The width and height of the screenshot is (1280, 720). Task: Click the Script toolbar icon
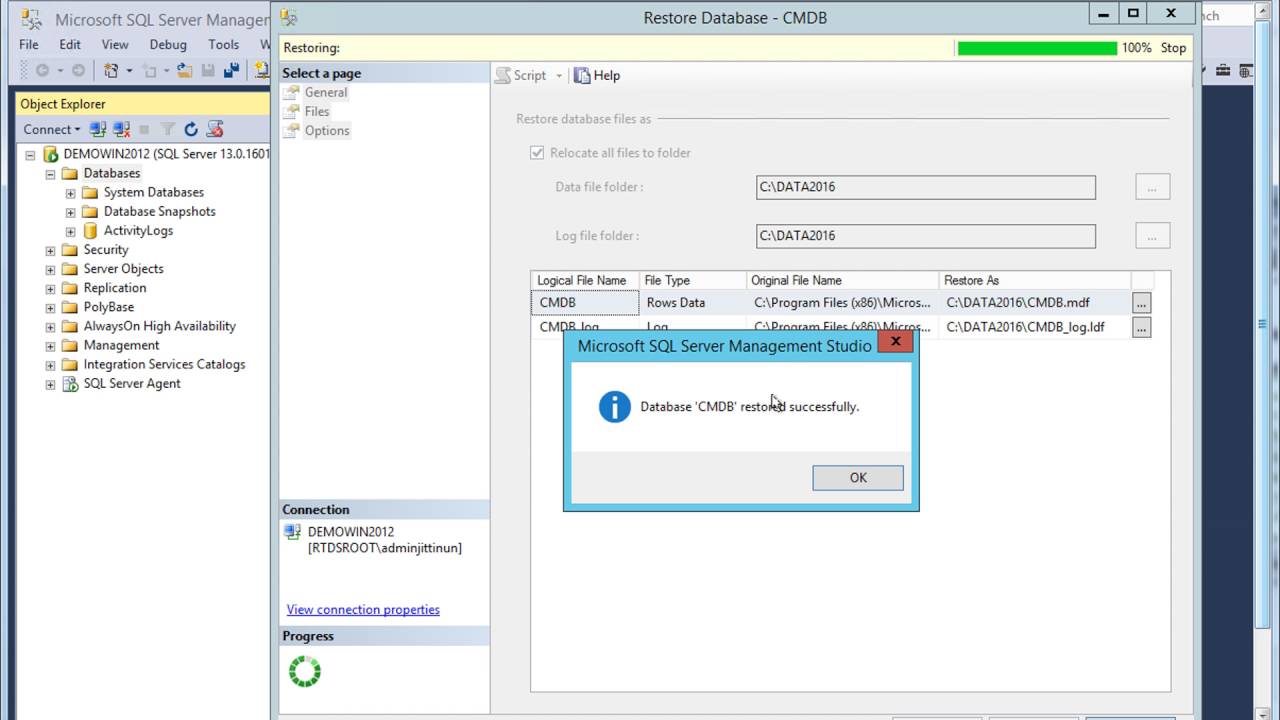click(x=503, y=75)
